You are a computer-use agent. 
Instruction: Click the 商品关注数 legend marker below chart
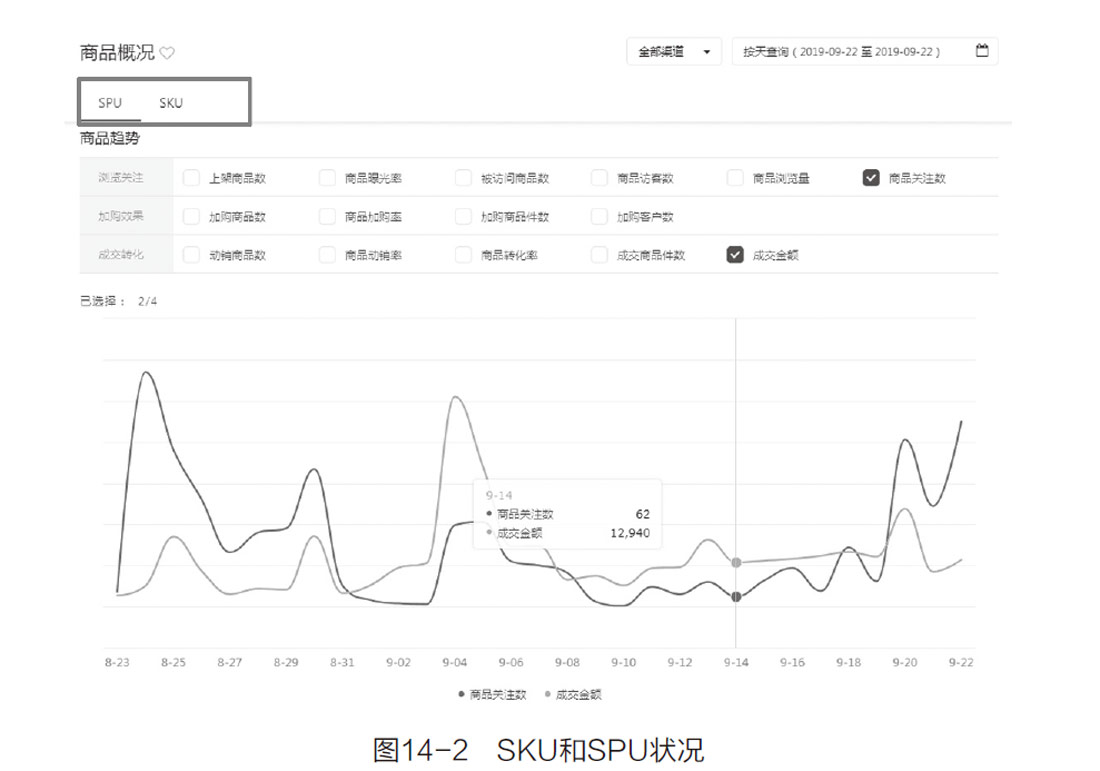point(461,693)
